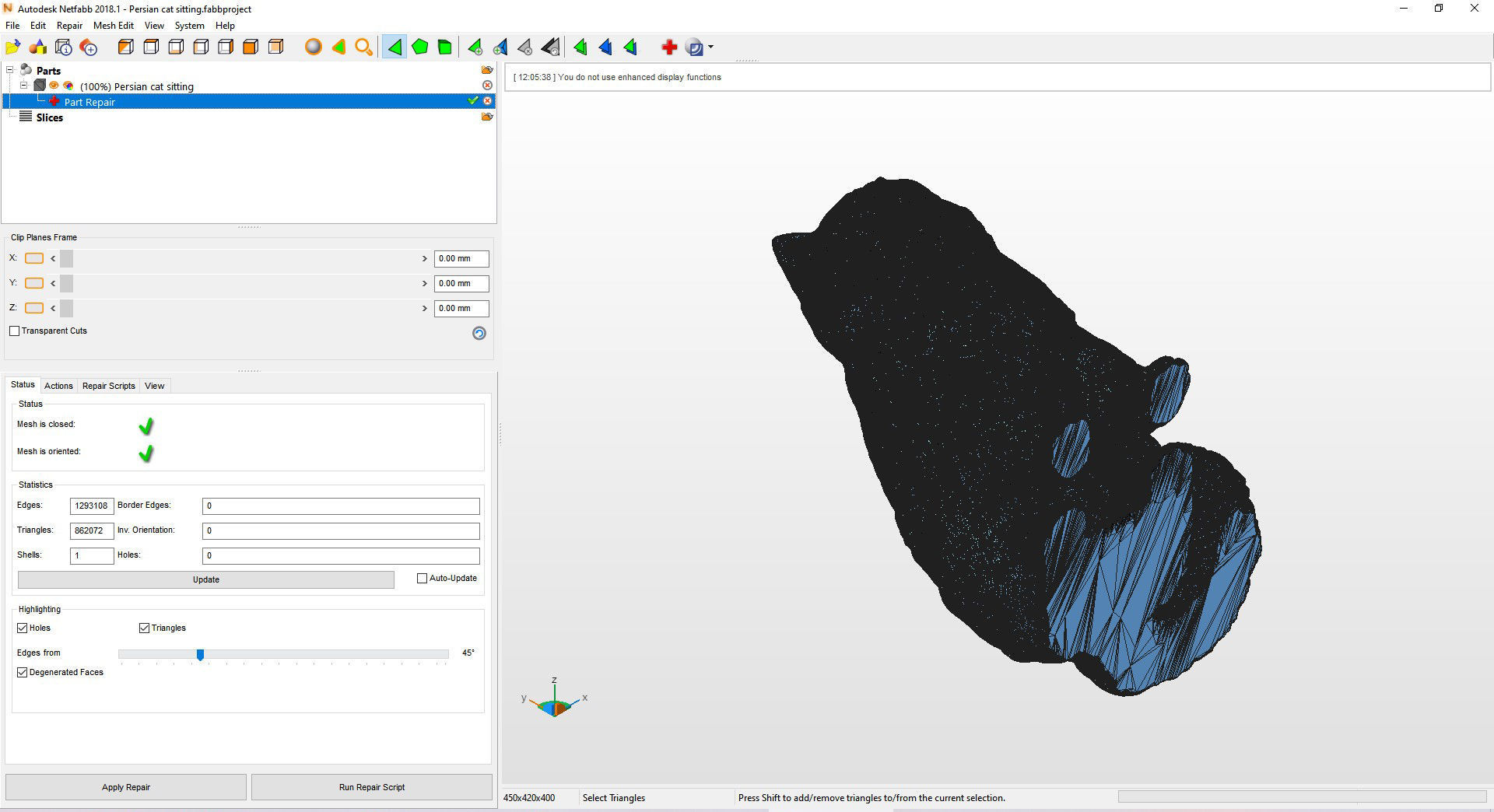
Task: Click the black double-triangle toolbar icon
Action: coord(550,47)
